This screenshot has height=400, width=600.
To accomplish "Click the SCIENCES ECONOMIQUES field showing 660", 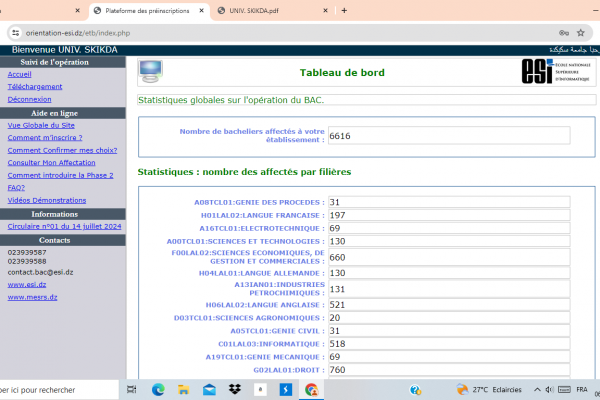I will click(449, 257).
